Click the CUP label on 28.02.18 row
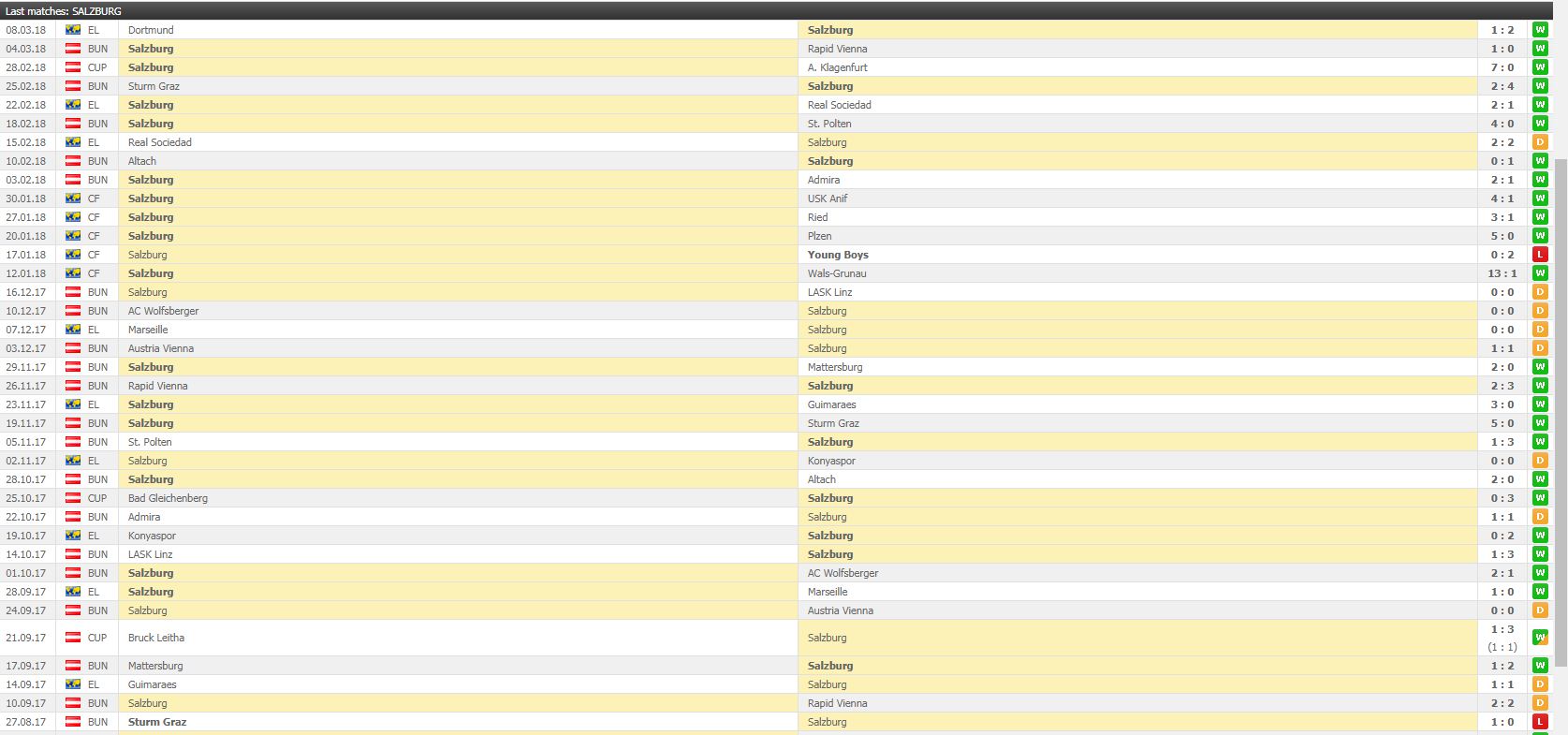The height and width of the screenshot is (735, 1568). coord(97,67)
